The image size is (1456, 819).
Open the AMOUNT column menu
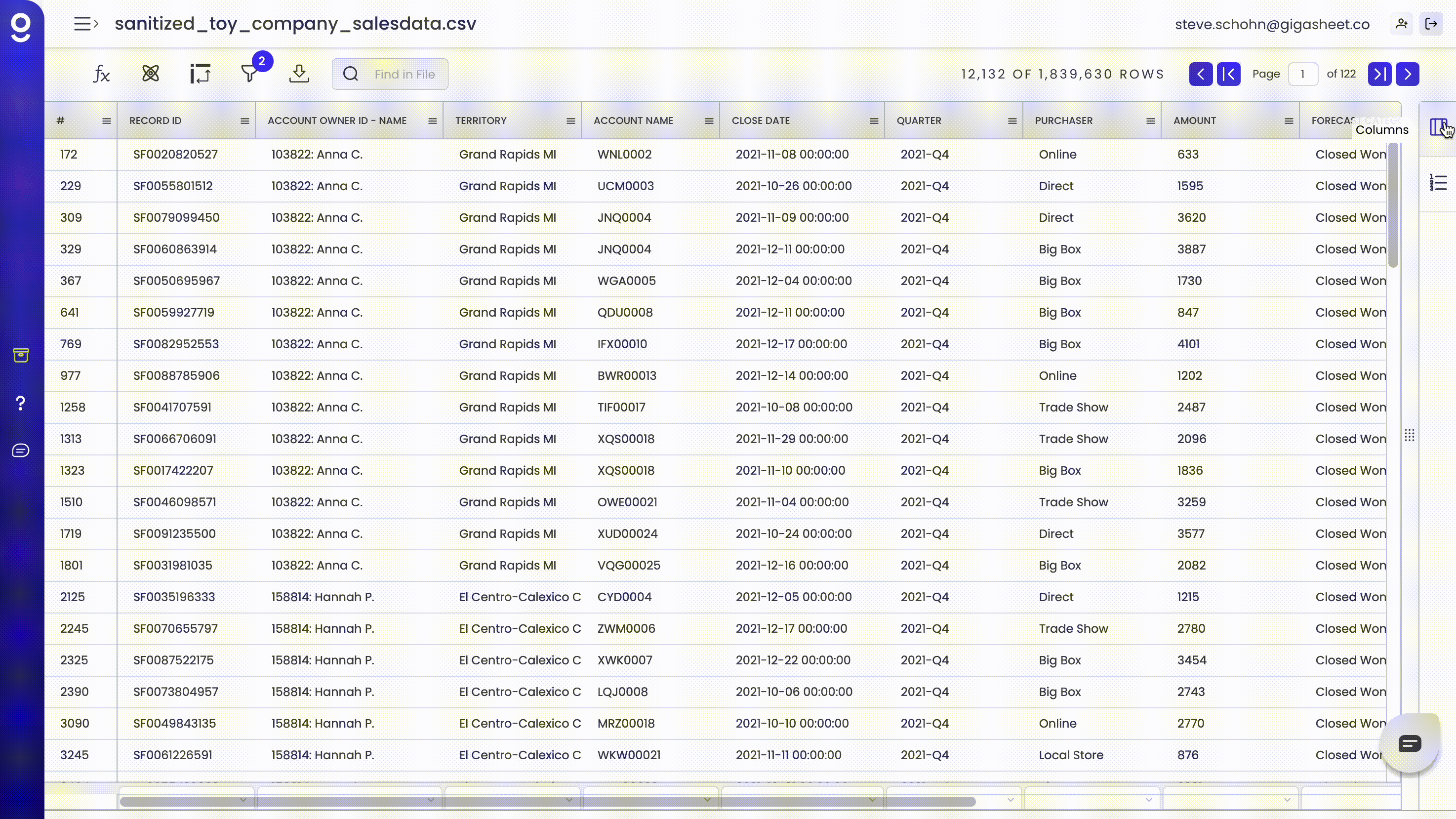1289,121
